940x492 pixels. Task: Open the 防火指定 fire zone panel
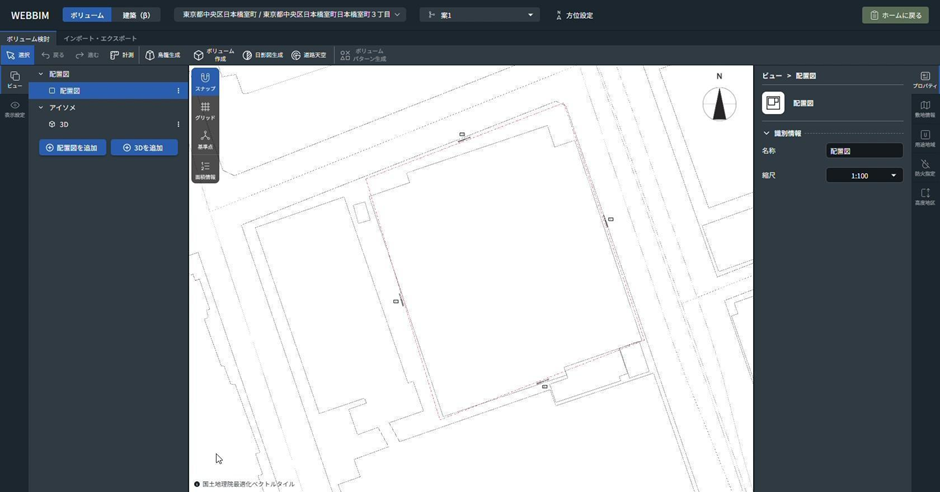[925, 167]
